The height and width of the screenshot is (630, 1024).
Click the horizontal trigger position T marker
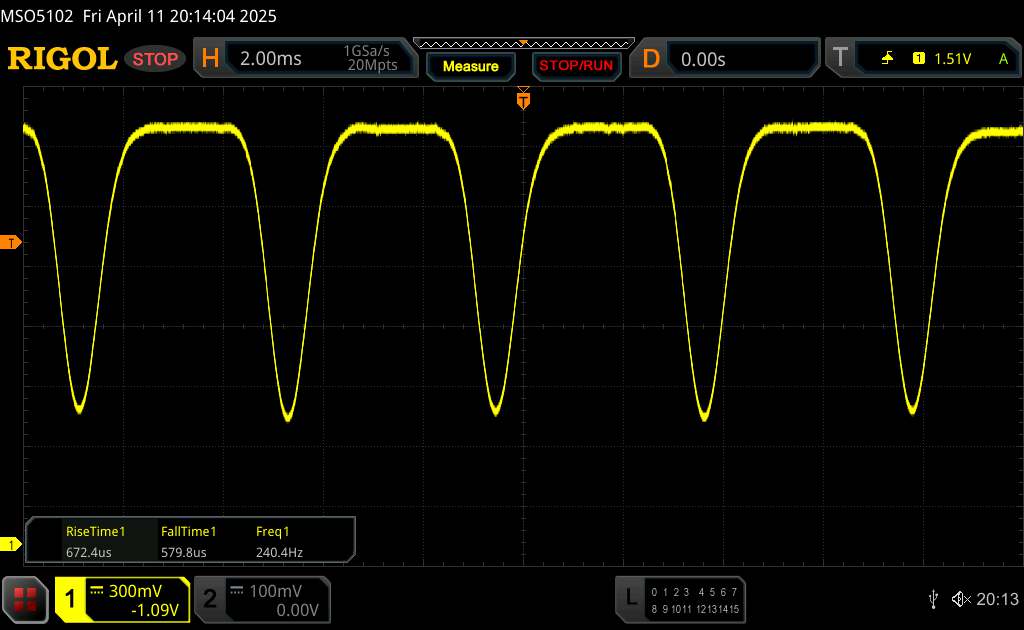(523, 99)
